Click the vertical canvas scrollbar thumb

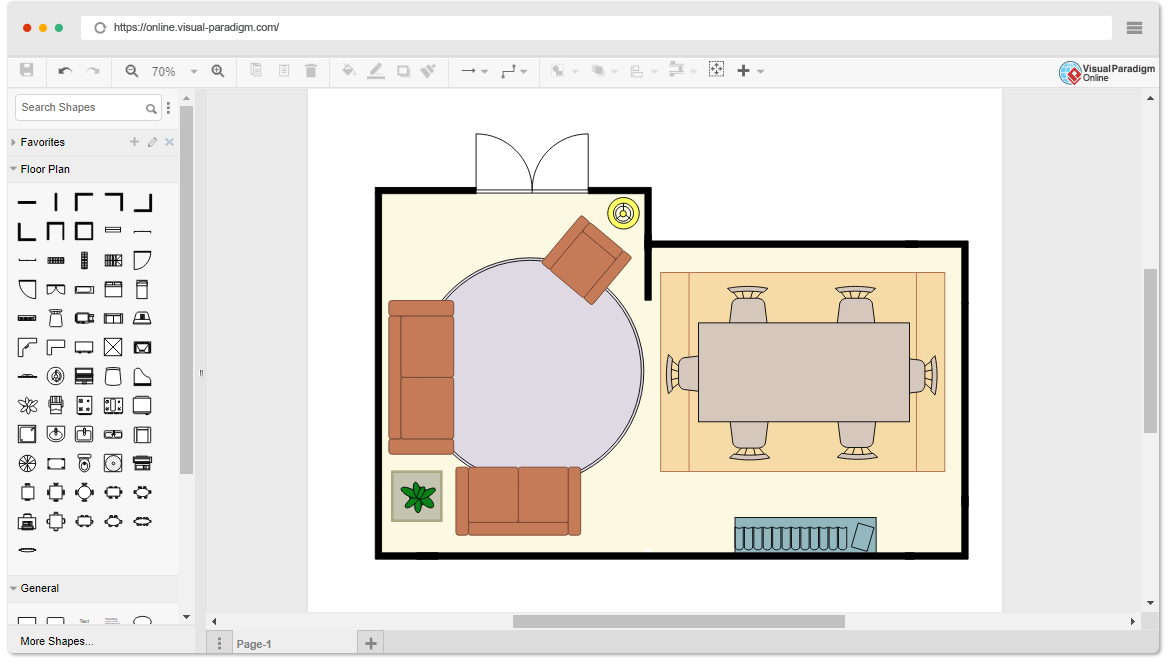[x=1150, y=351]
